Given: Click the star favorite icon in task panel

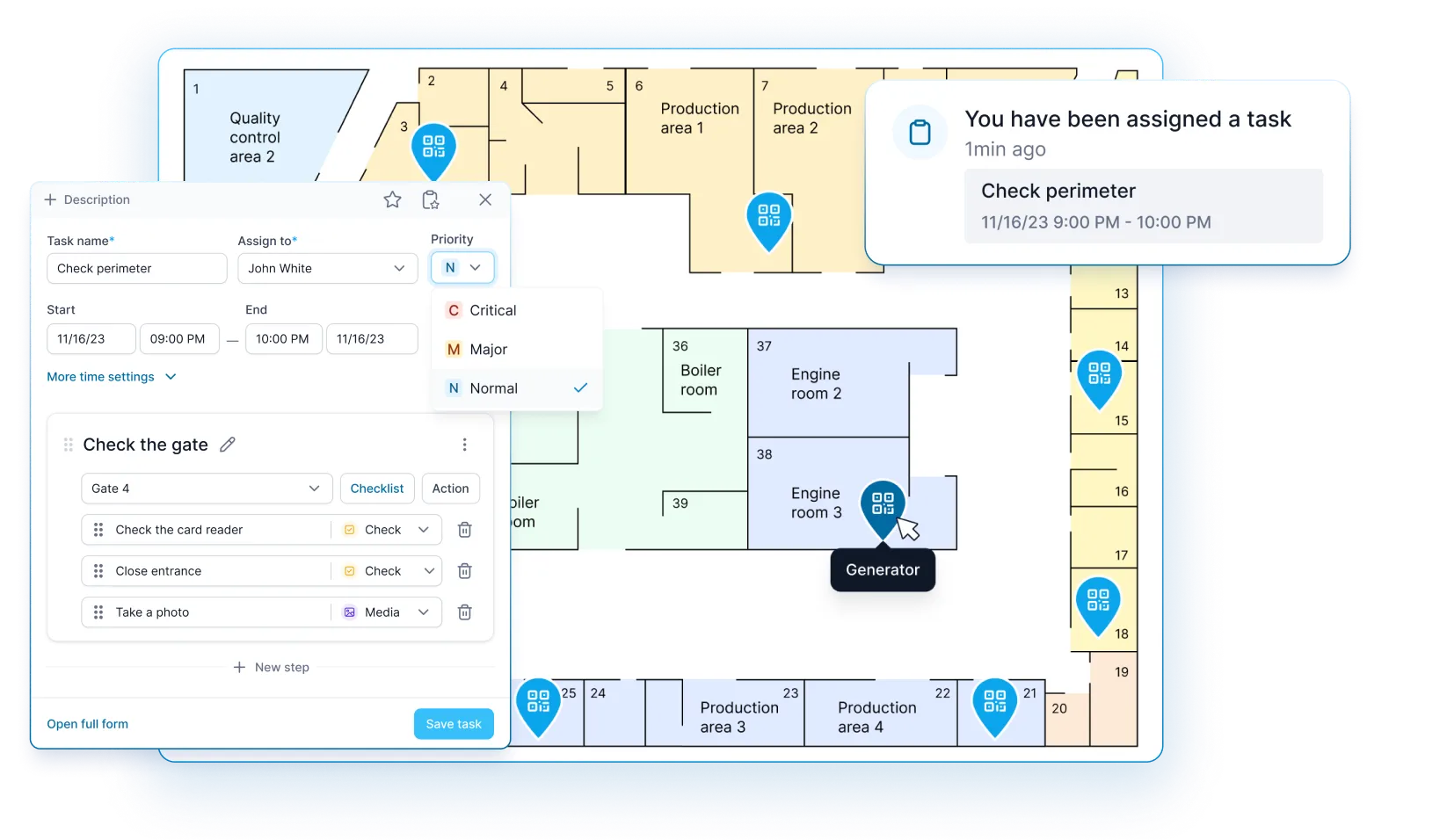Looking at the screenshot, I should pyautogui.click(x=392, y=200).
